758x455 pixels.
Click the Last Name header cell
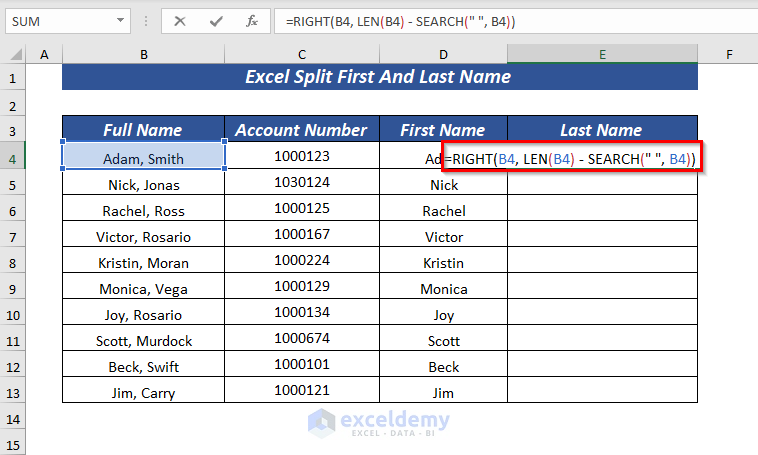point(602,130)
